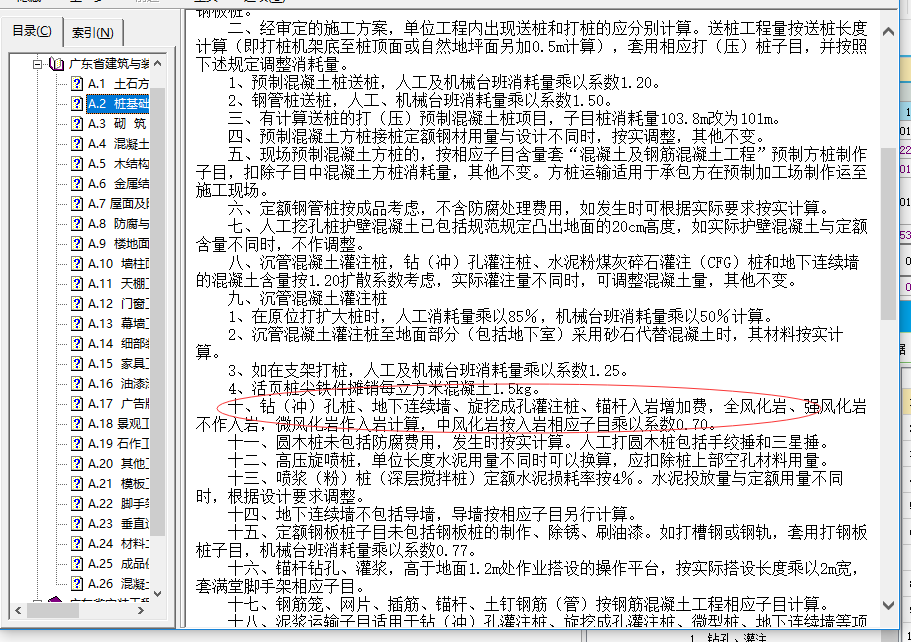The height and width of the screenshot is (642, 911).
Task: Click the tree horizontal scrollbar thumb
Action: [53, 611]
